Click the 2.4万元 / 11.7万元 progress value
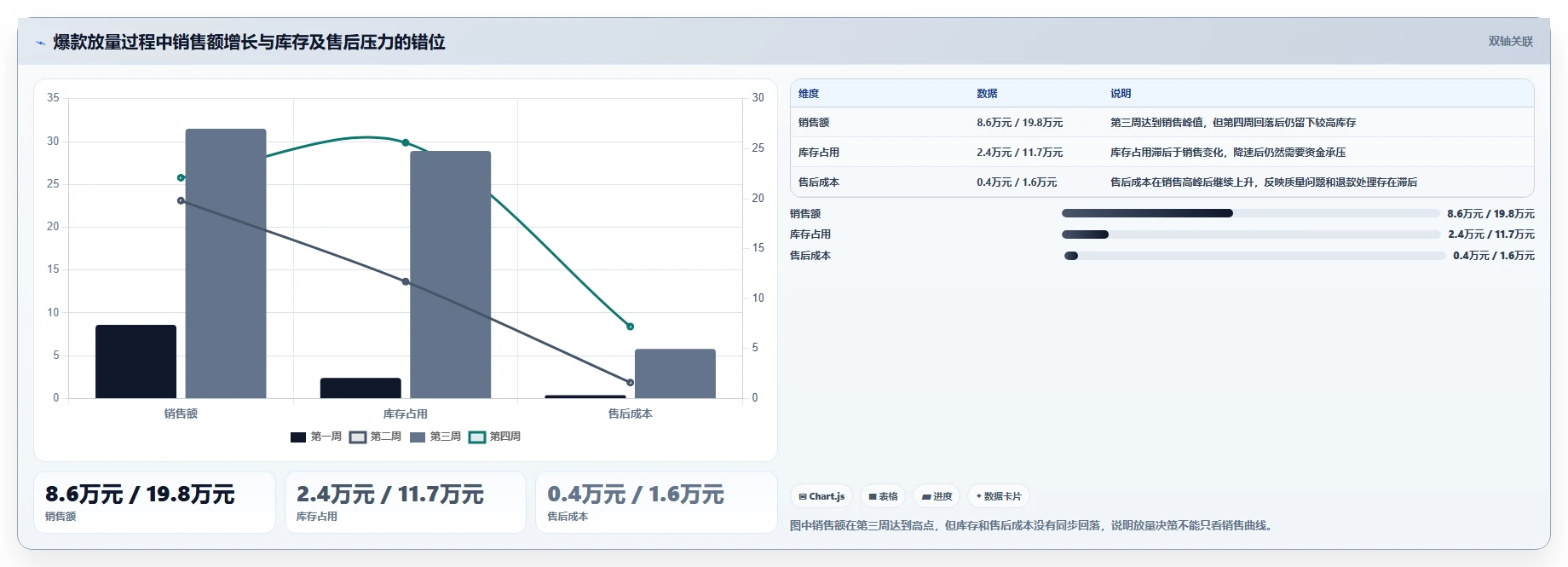The image size is (1568, 567). tap(1491, 234)
